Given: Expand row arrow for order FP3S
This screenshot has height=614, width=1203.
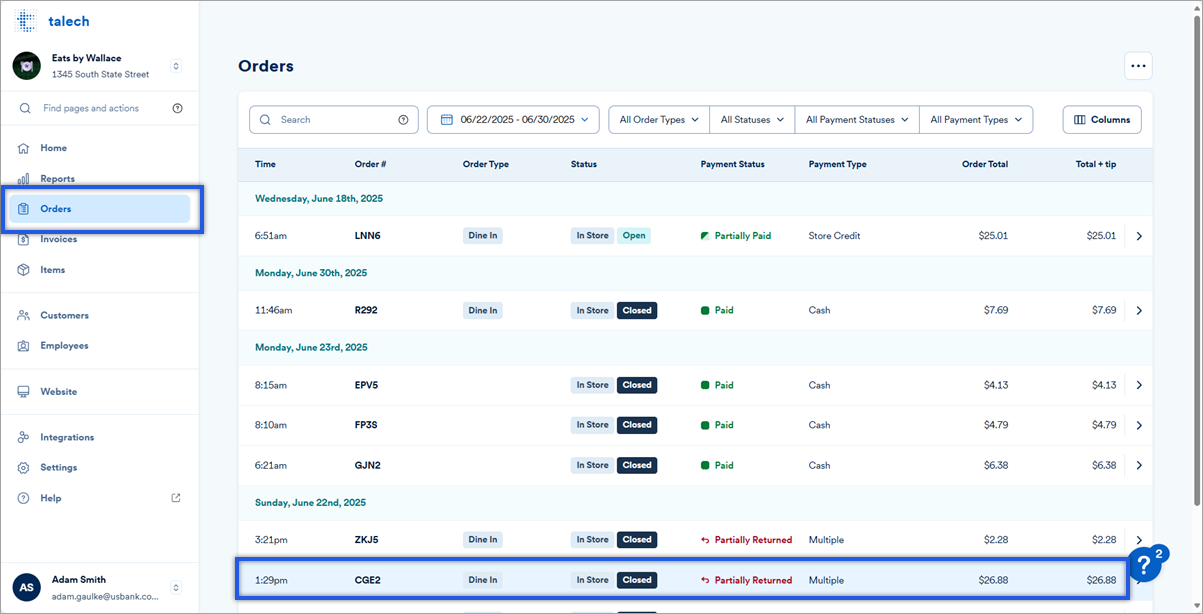Looking at the screenshot, I should tap(1139, 425).
